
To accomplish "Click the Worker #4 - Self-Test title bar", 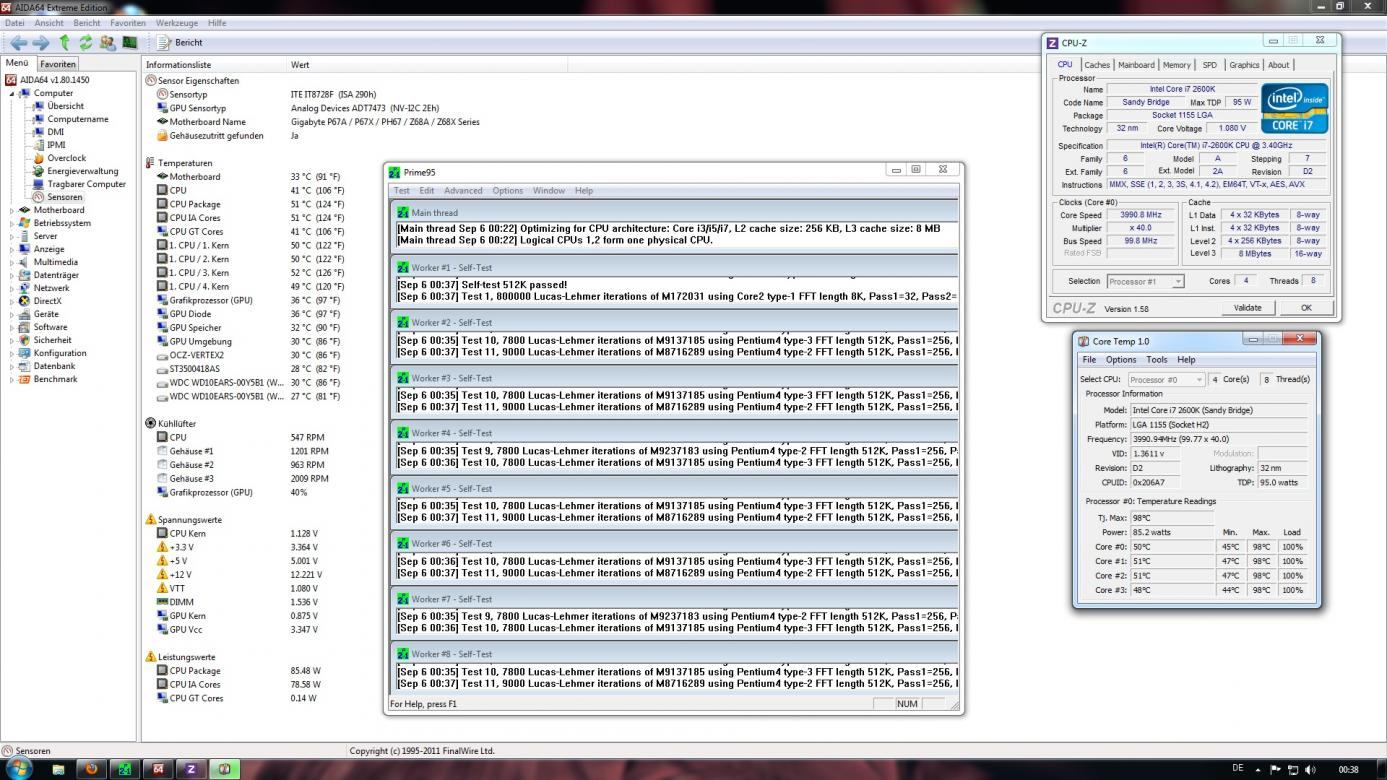I will coord(674,433).
